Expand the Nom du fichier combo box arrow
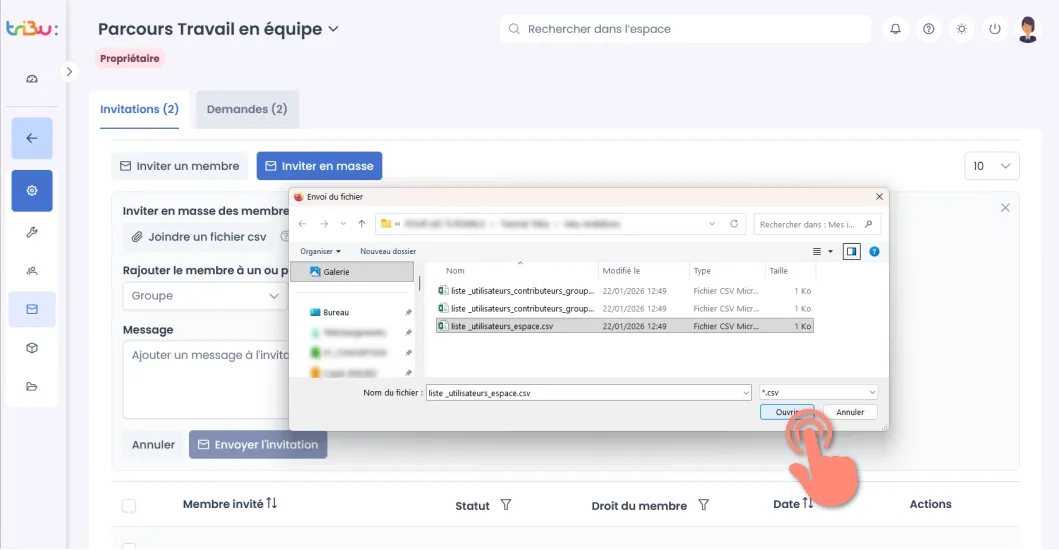 pyautogui.click(x=746, y=393)
